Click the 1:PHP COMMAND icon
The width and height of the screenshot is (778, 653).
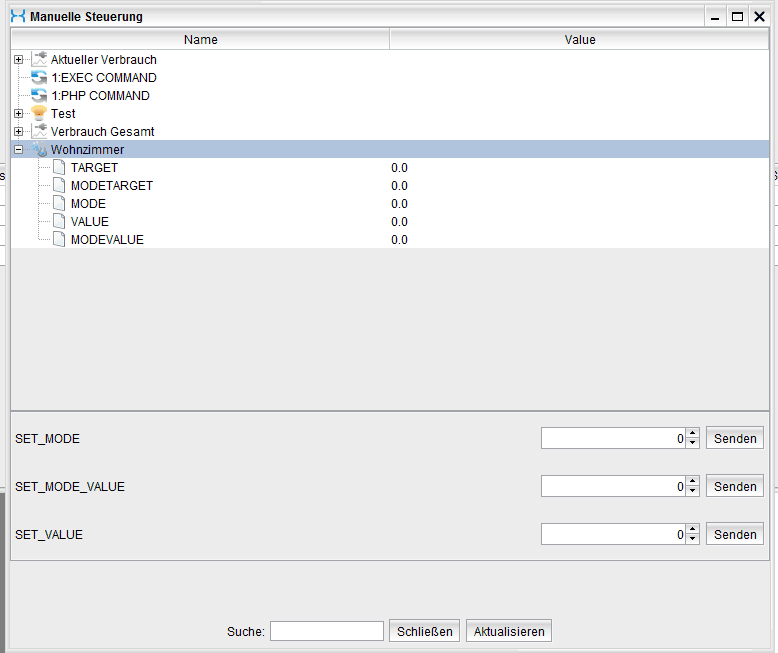pos(39,96)
